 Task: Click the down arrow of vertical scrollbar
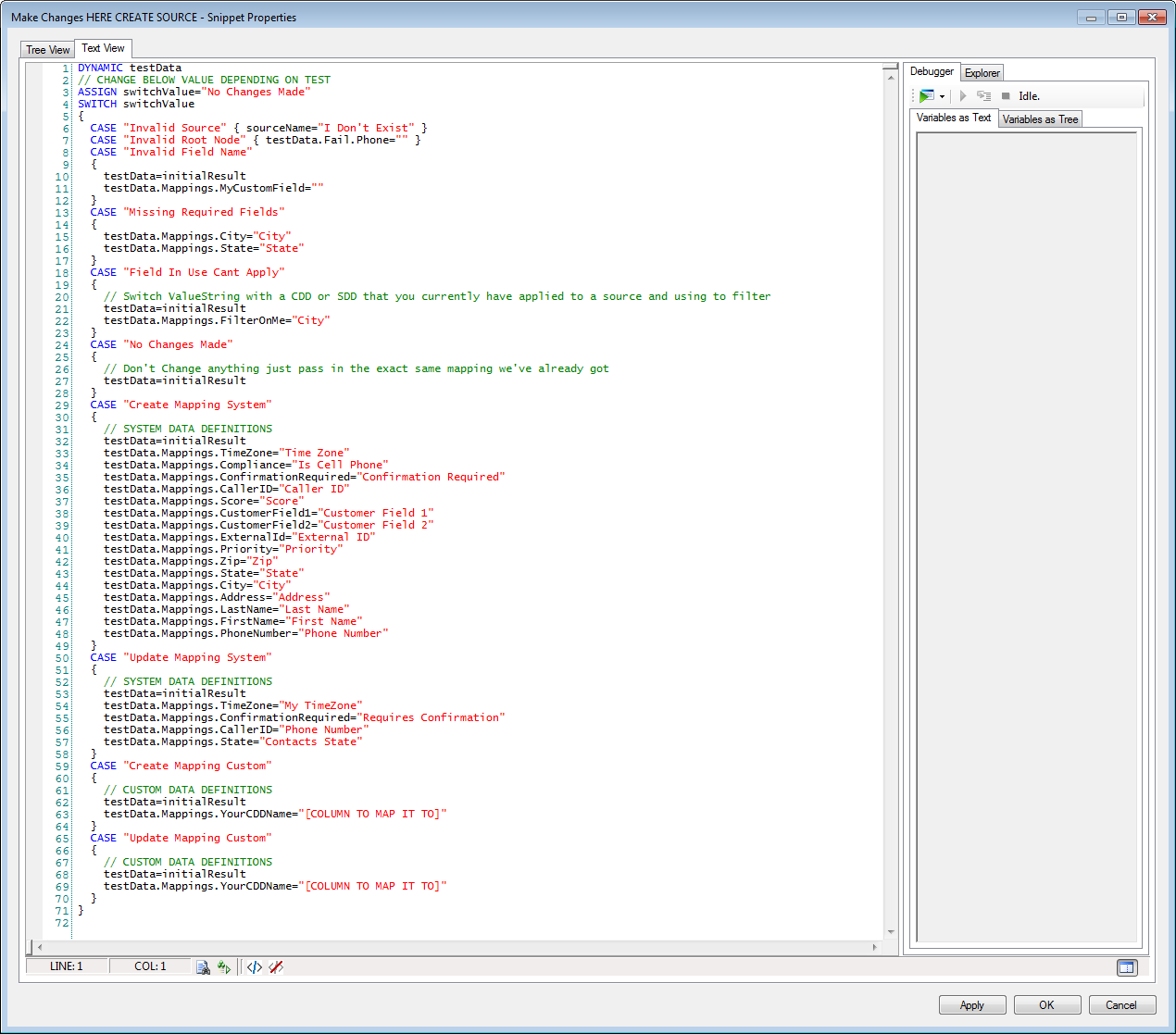[891, 932]
